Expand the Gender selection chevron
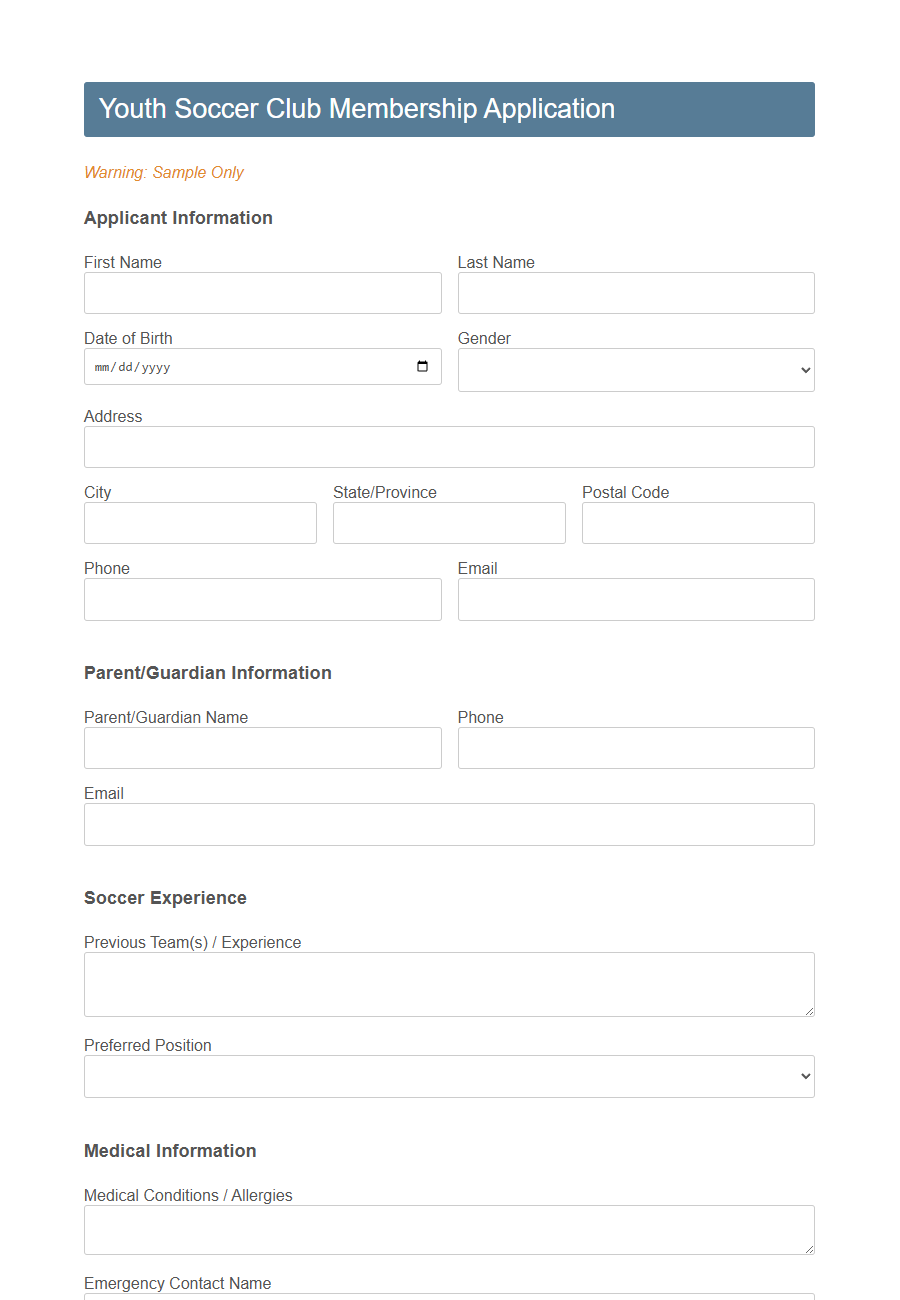 pos(805,370)
